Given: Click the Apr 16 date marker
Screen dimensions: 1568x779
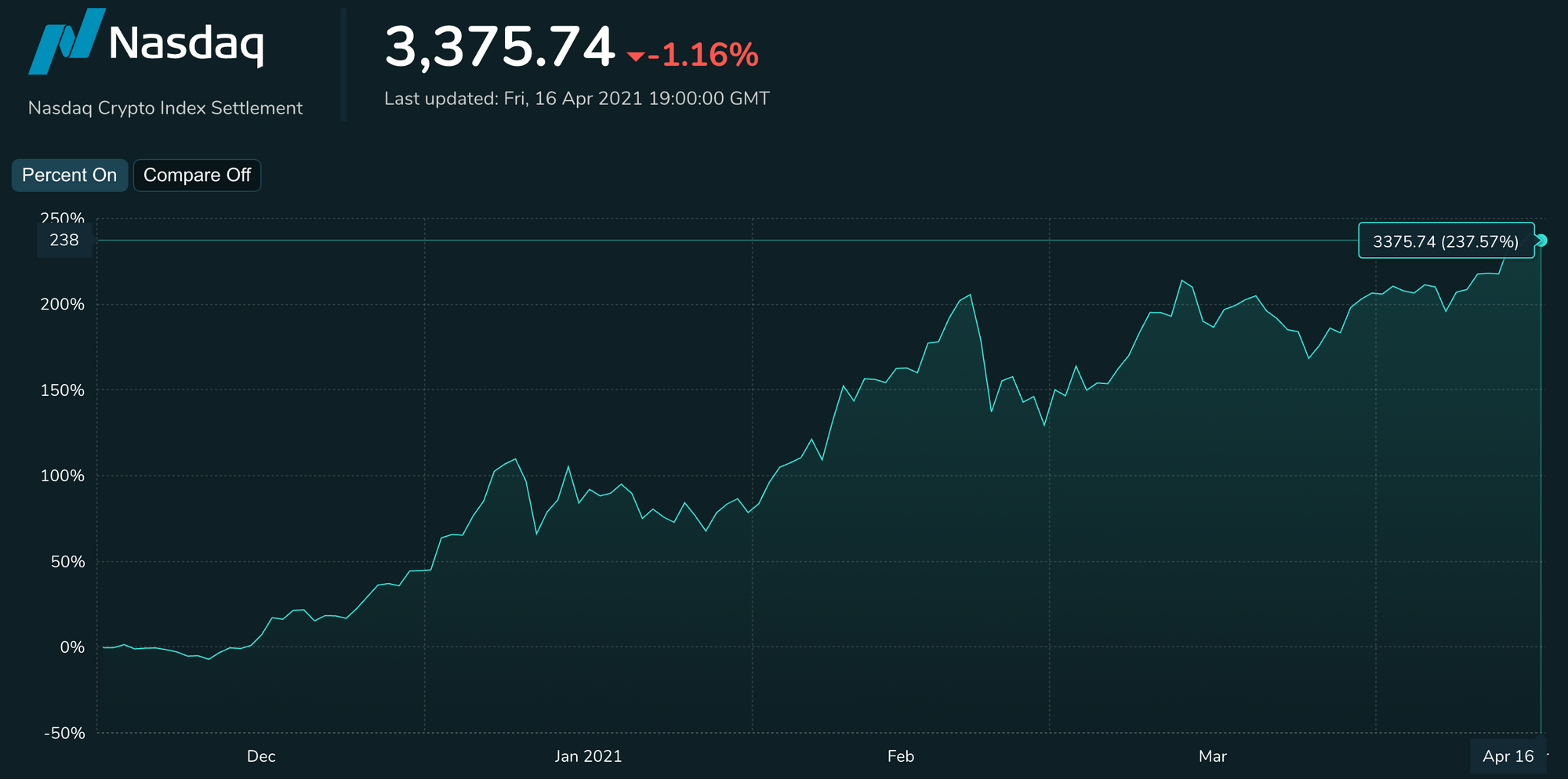Looking at the screenshot, I should coord(1508,756).
